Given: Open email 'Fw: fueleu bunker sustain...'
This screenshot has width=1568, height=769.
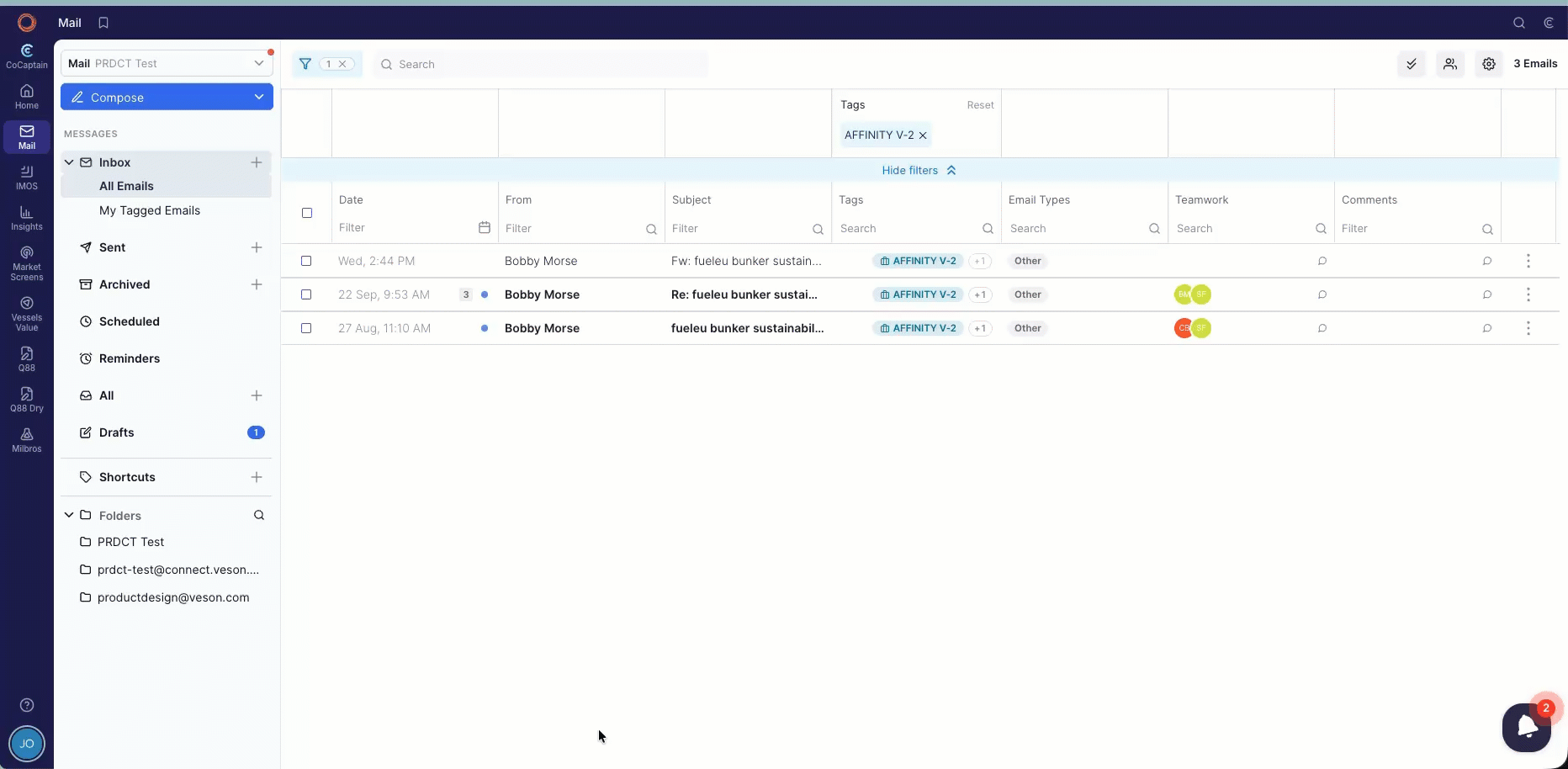Looking at the screenshot, I should 746,261.
